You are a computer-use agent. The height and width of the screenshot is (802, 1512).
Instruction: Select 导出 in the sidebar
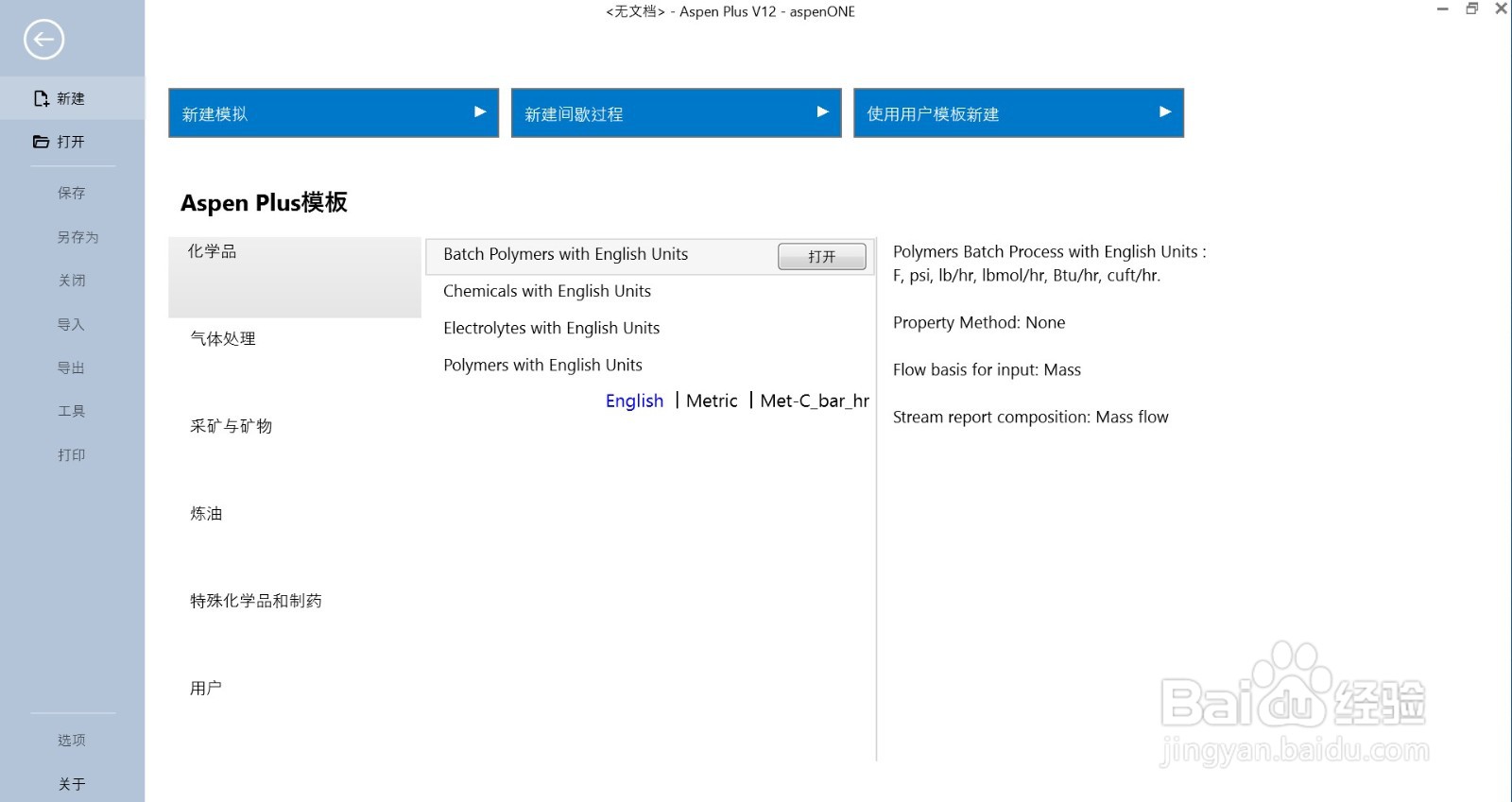point(72,367)
